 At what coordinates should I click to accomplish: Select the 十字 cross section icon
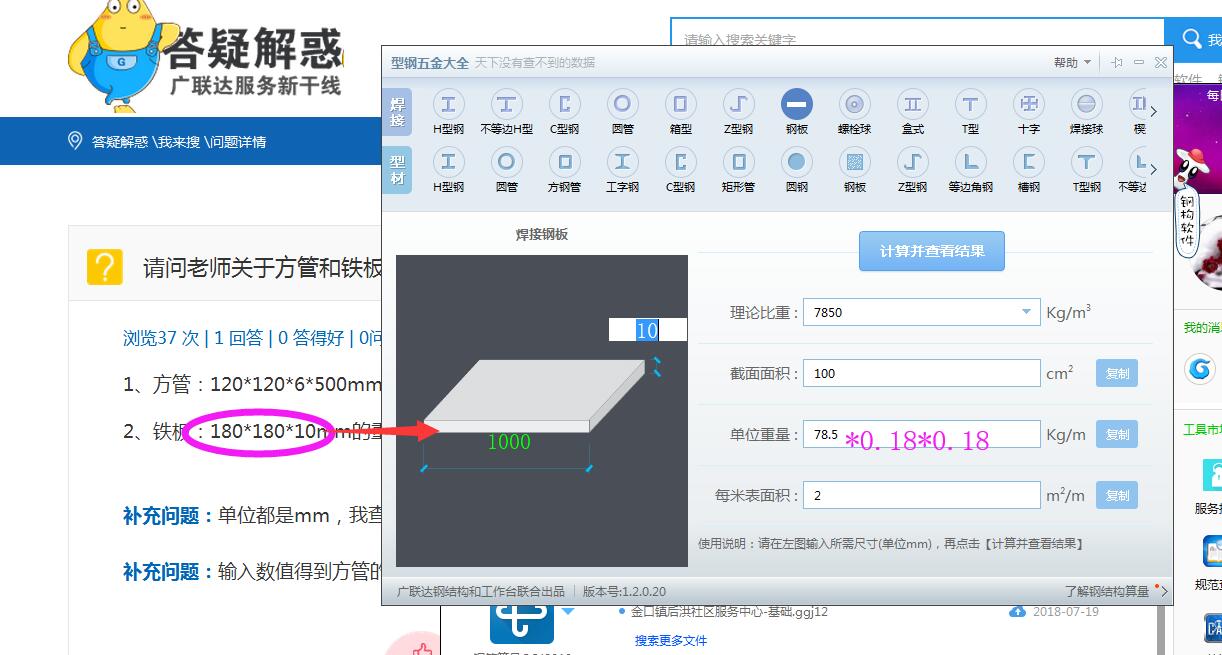pyautogui.click(x=1028, y=111)
